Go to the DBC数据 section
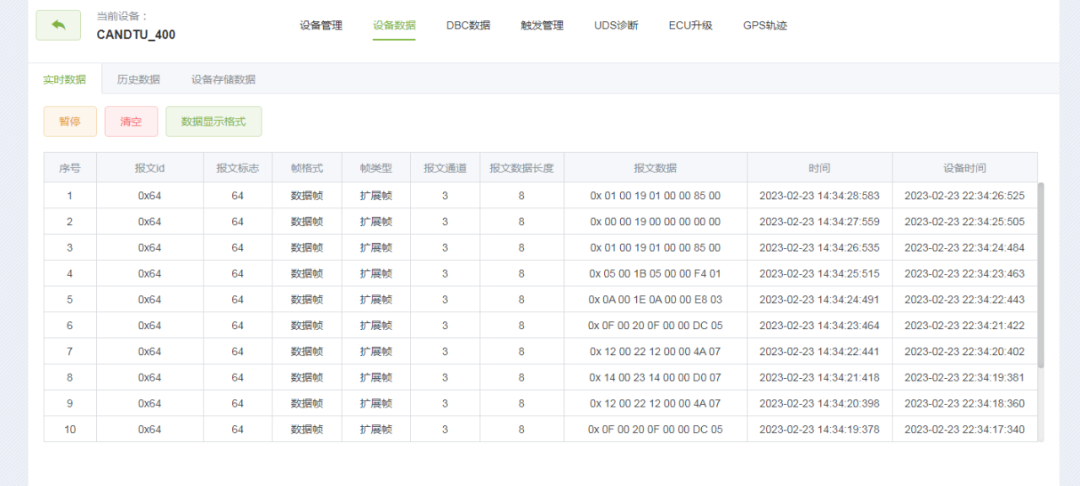The width and height of the screenshot is (1080, 486). point(468,26)
